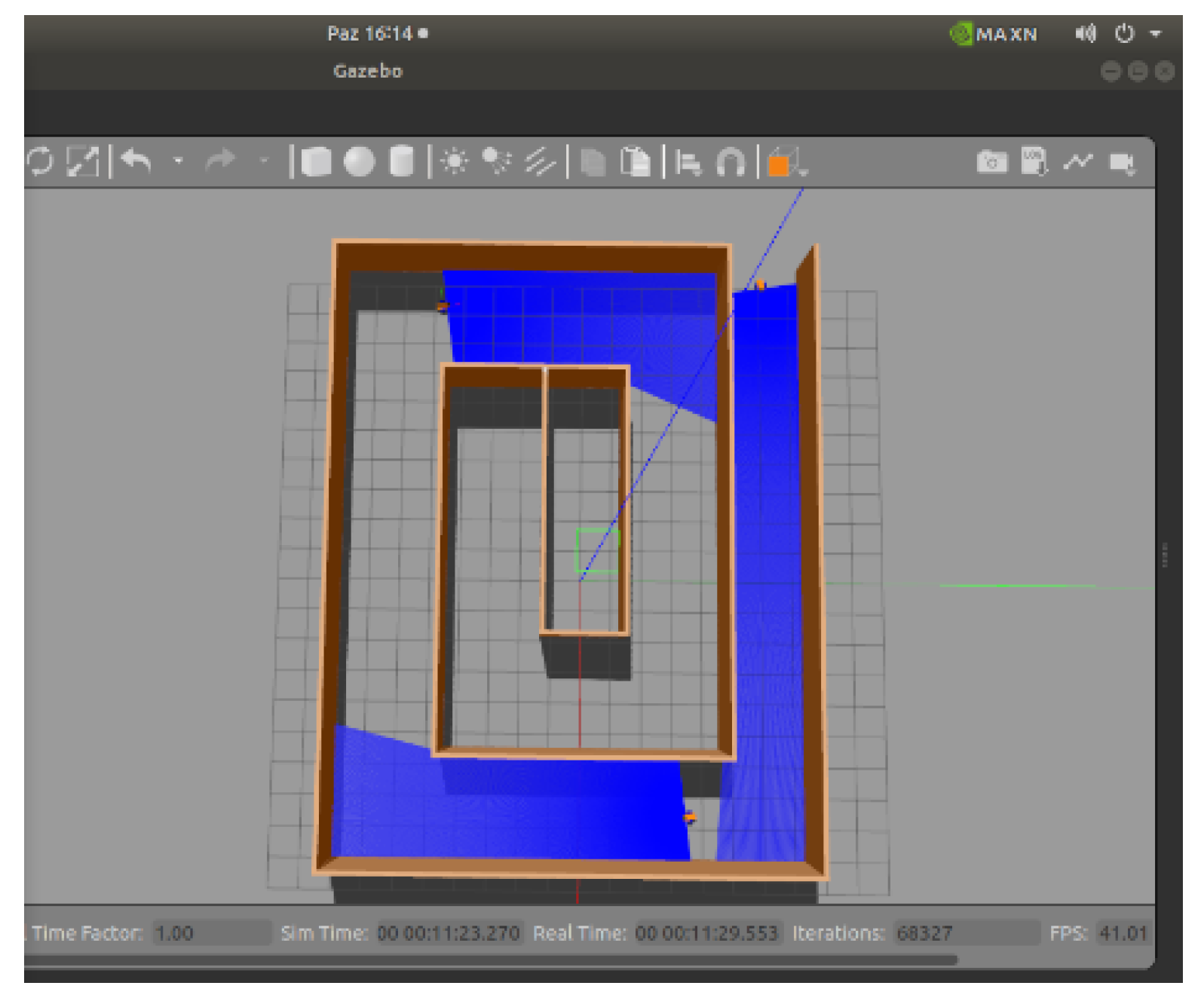Insert a cylinder shape
The width and height of the screenshot is (1204, 1001).
[402, 161]
